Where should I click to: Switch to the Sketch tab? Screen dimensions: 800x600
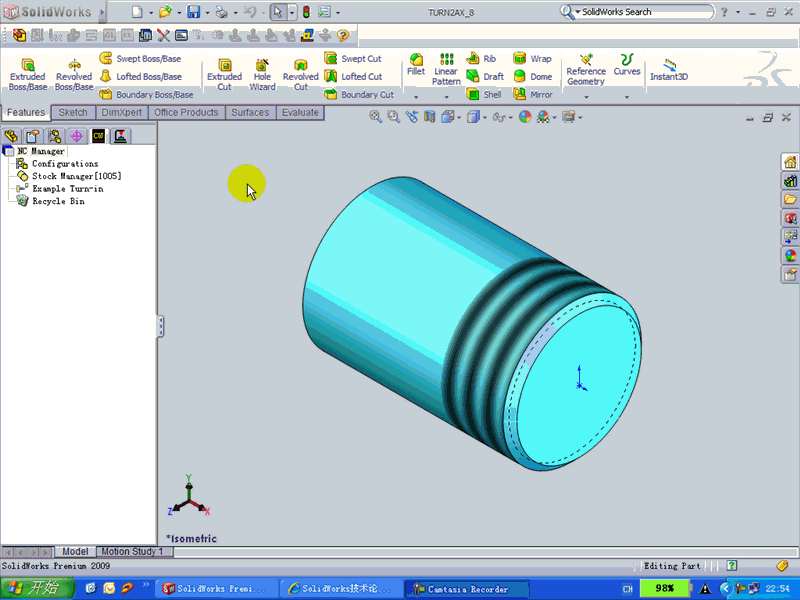coord(73,112)
